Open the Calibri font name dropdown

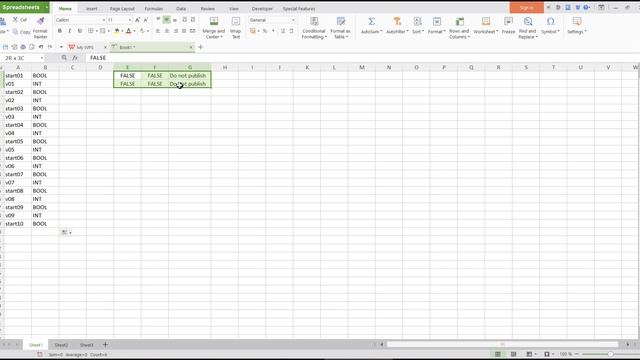point(104,20)
